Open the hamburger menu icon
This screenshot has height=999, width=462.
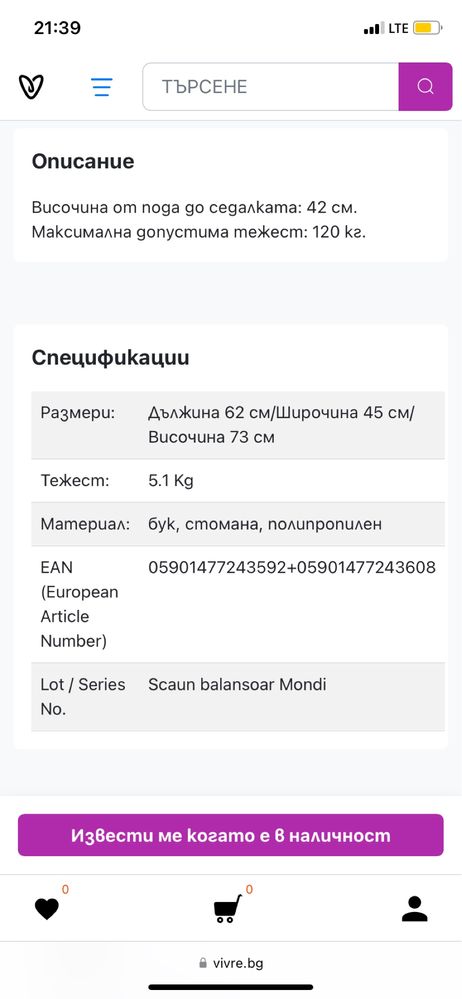(x=101, y=87)
